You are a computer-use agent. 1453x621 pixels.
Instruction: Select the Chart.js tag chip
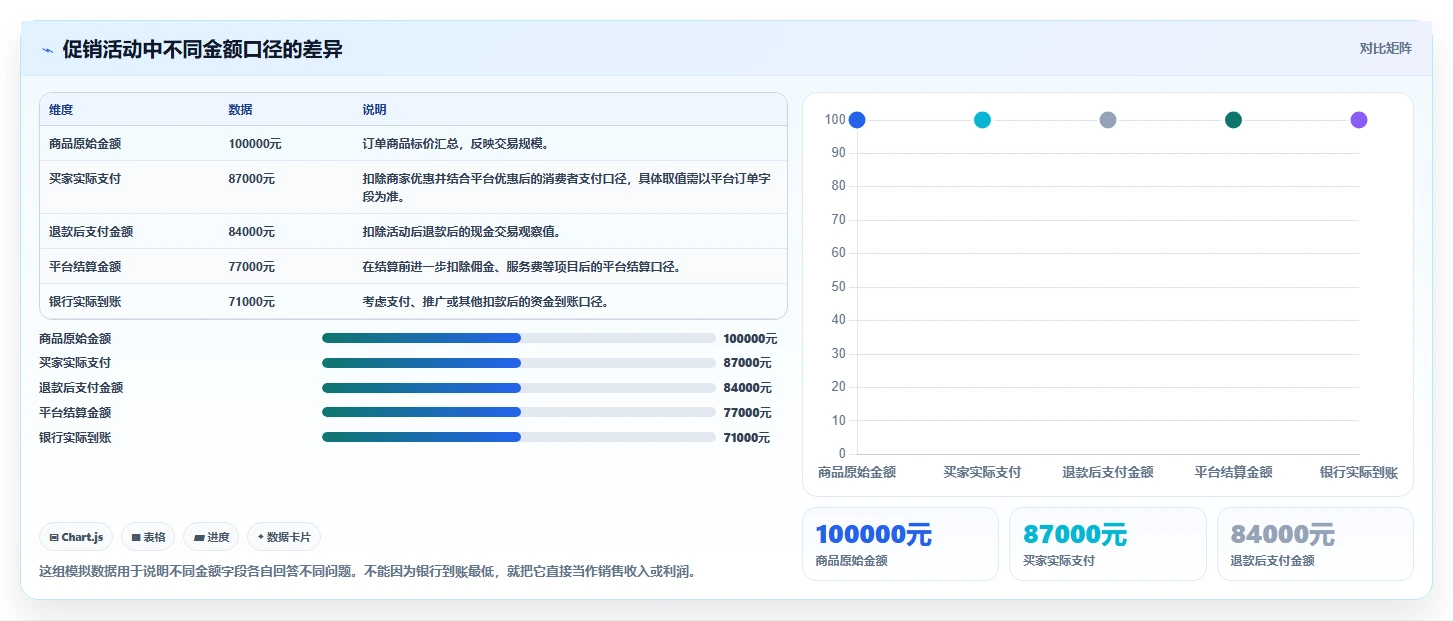pos(77,537)
